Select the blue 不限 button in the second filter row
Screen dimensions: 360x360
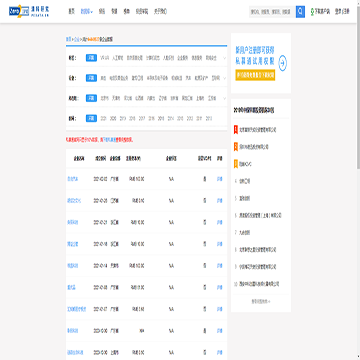pyautogui.click(x=91, y=78)
